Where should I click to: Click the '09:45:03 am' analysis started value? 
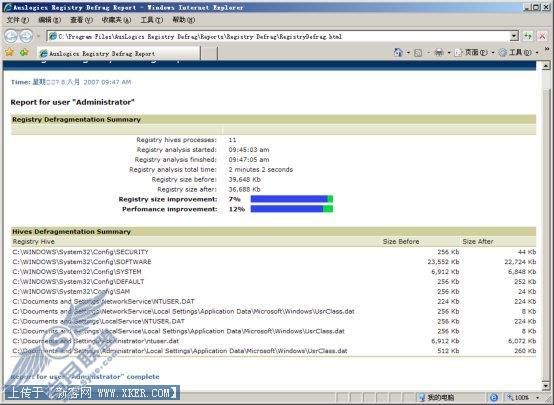coord(249,150)
